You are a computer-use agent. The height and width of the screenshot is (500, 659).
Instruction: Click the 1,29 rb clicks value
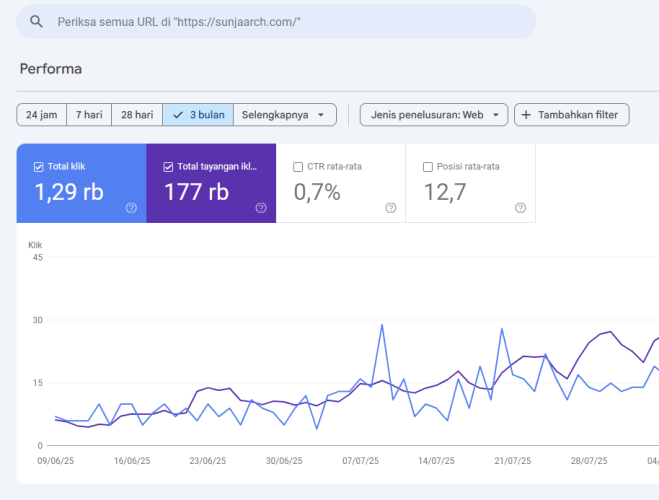[69, 192]
